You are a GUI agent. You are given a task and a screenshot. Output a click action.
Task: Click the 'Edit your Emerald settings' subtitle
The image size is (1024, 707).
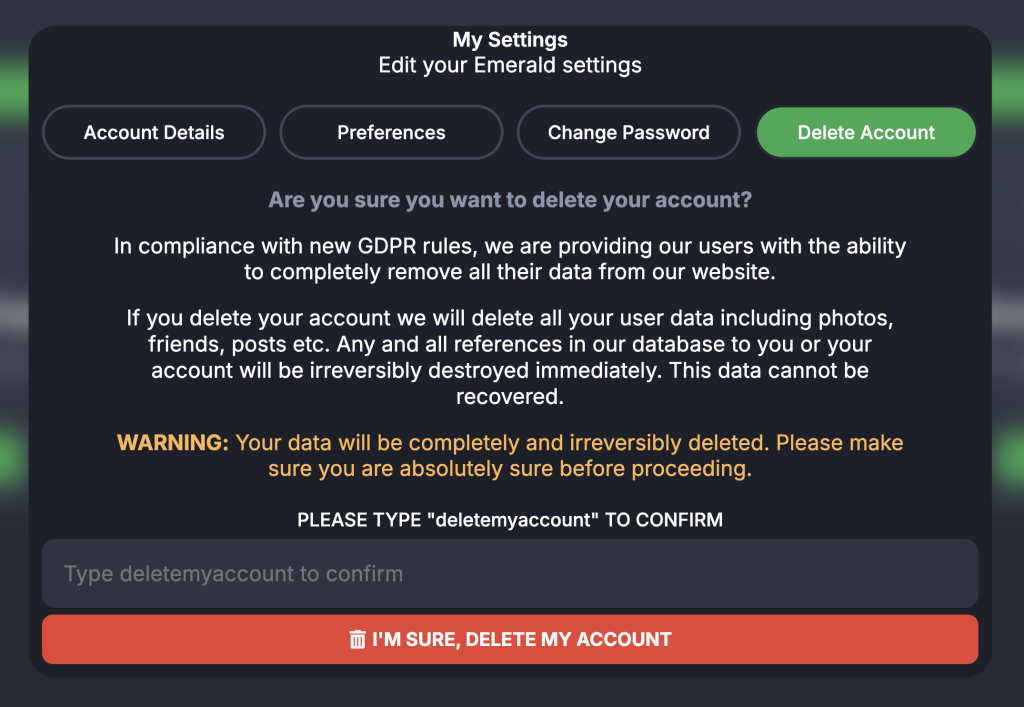510,66
